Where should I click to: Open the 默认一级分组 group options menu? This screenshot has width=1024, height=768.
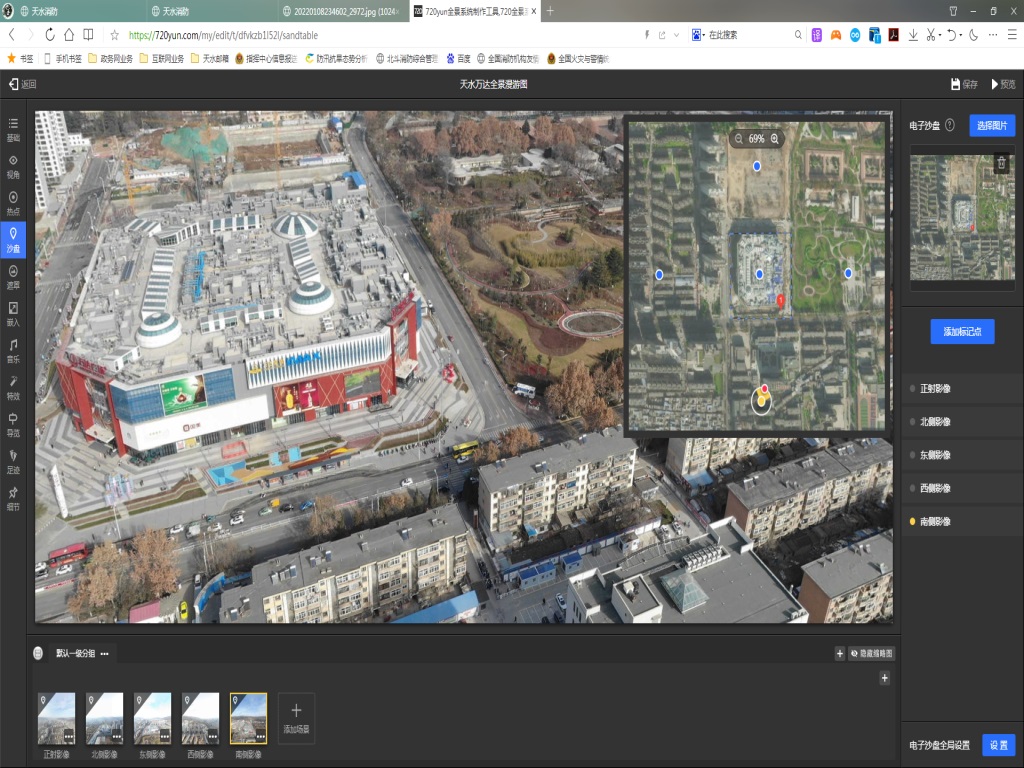point(105,653)
